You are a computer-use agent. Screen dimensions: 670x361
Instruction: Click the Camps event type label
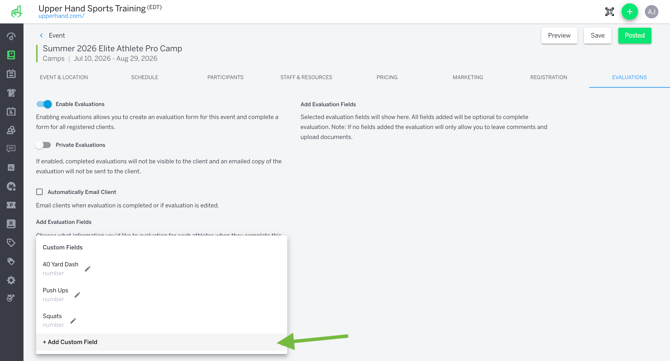tap(53, 59)
